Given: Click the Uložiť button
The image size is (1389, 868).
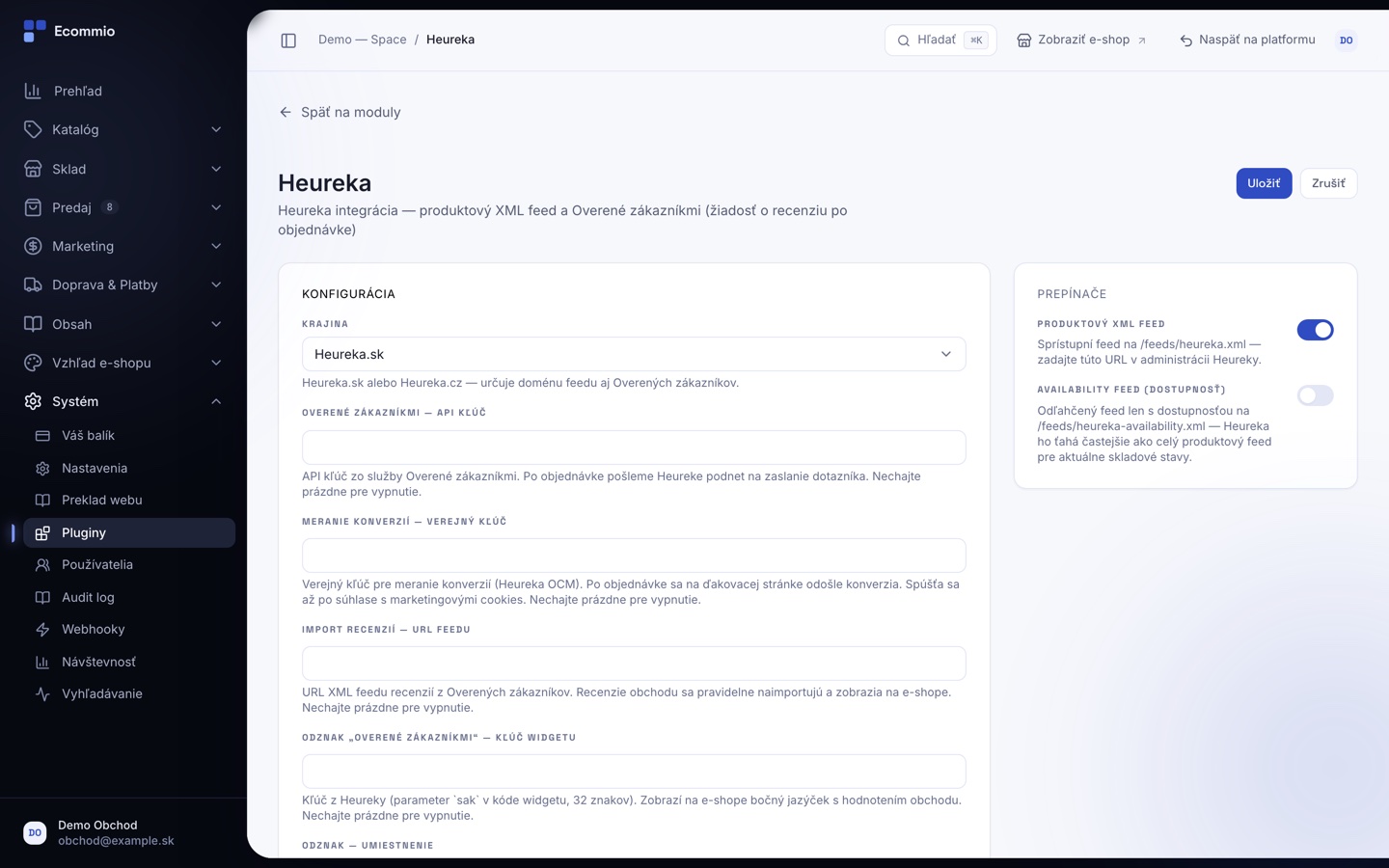Looking at the screenshot, I should click(x=1264, y=183).
